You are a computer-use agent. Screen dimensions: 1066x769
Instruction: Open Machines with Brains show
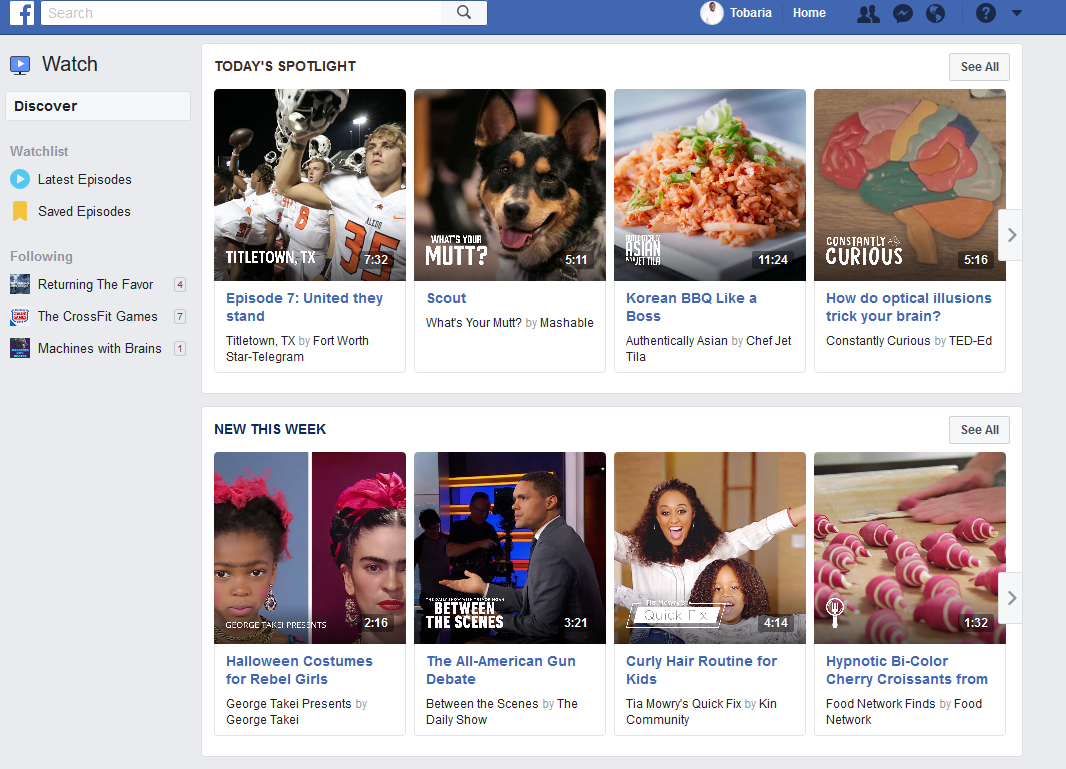point(100,348)
